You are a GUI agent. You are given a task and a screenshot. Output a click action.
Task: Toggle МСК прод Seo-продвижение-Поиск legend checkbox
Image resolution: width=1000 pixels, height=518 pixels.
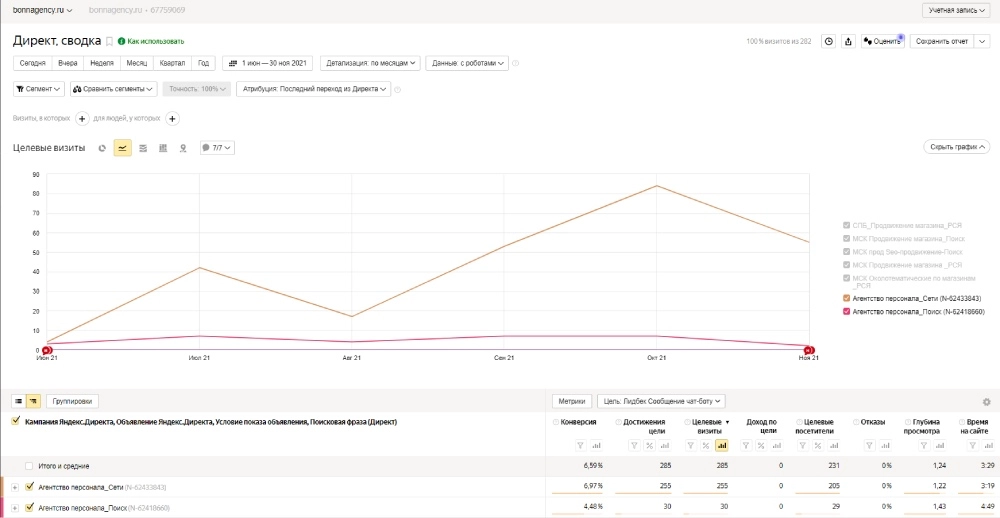coord(846,251)
